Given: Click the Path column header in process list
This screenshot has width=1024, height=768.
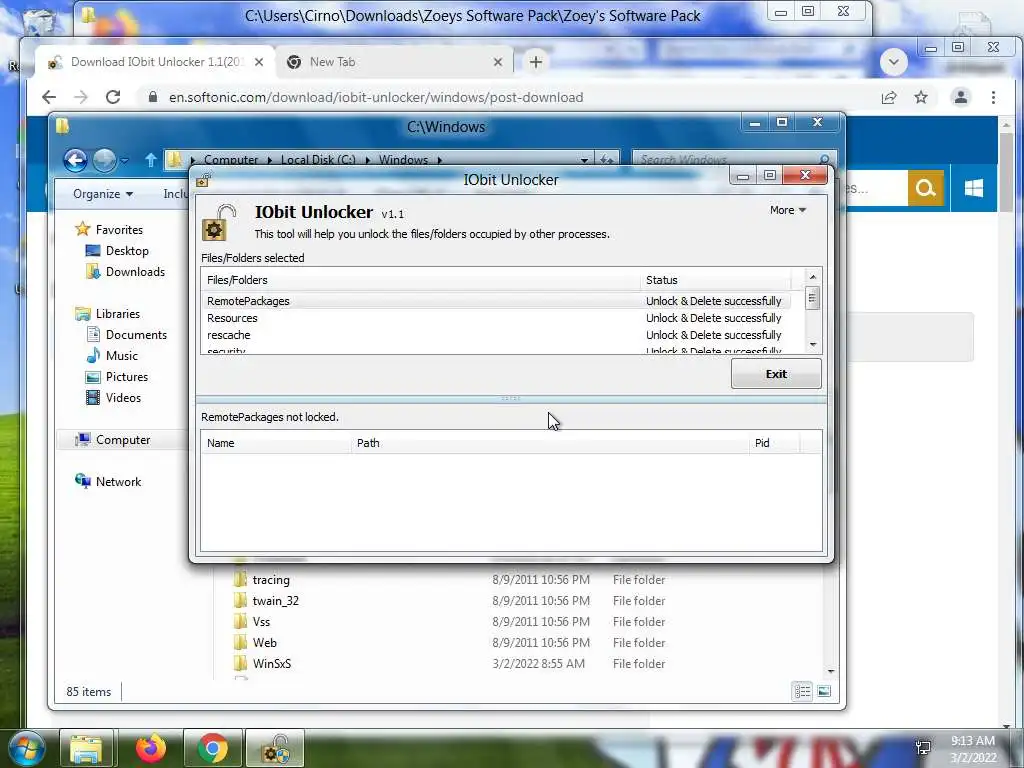Looking at the screenshot, I should [x=549, y=443].
